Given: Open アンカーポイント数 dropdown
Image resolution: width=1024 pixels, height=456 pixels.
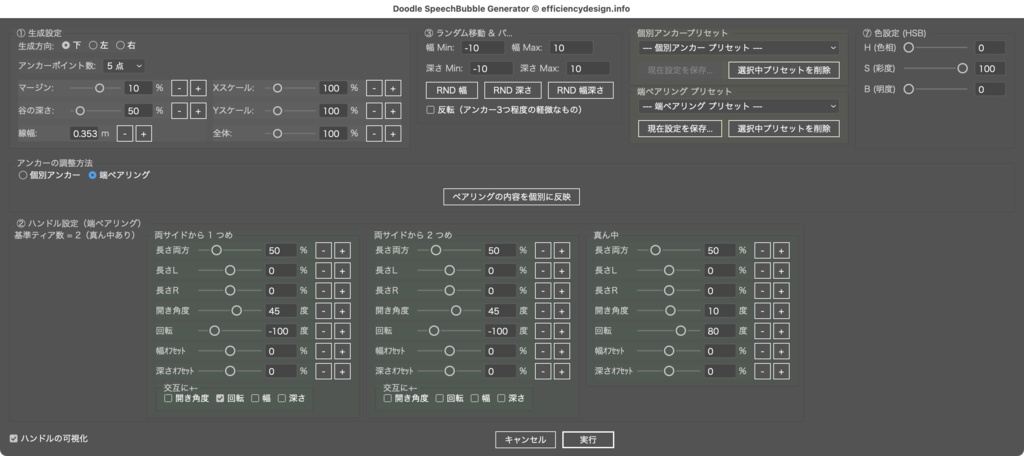Looking at the screenshot, I should [123, 66].
